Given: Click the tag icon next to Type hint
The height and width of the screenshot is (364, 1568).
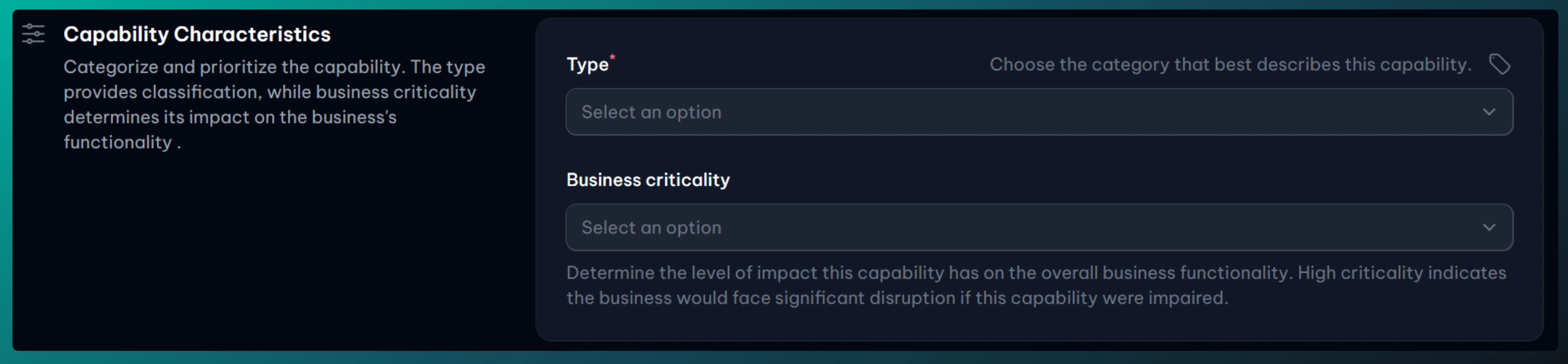Looking at the screenshot, I should (x=1499, y=64).
